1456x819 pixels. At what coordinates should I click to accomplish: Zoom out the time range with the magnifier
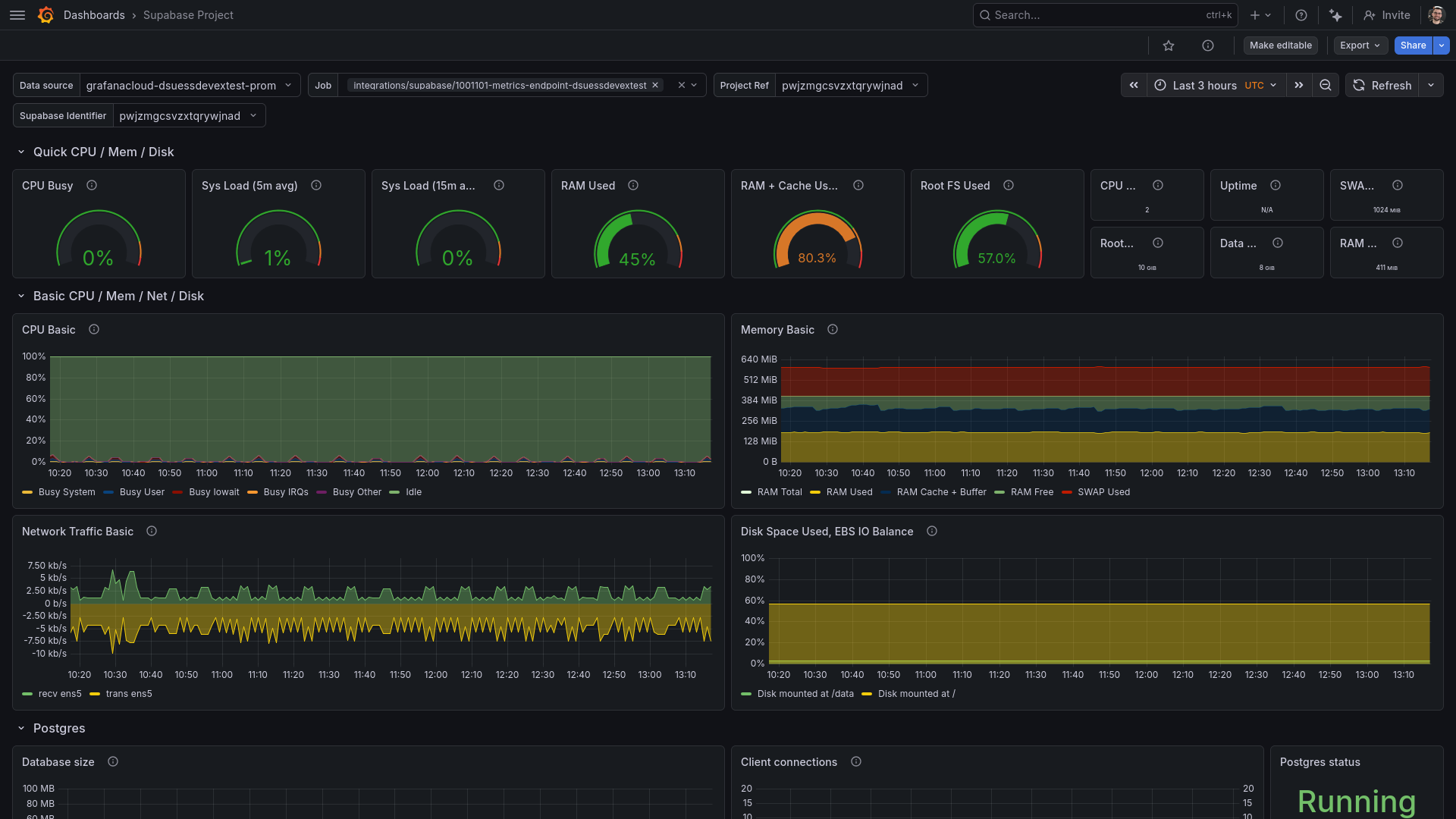click(x=1325, y=85)
